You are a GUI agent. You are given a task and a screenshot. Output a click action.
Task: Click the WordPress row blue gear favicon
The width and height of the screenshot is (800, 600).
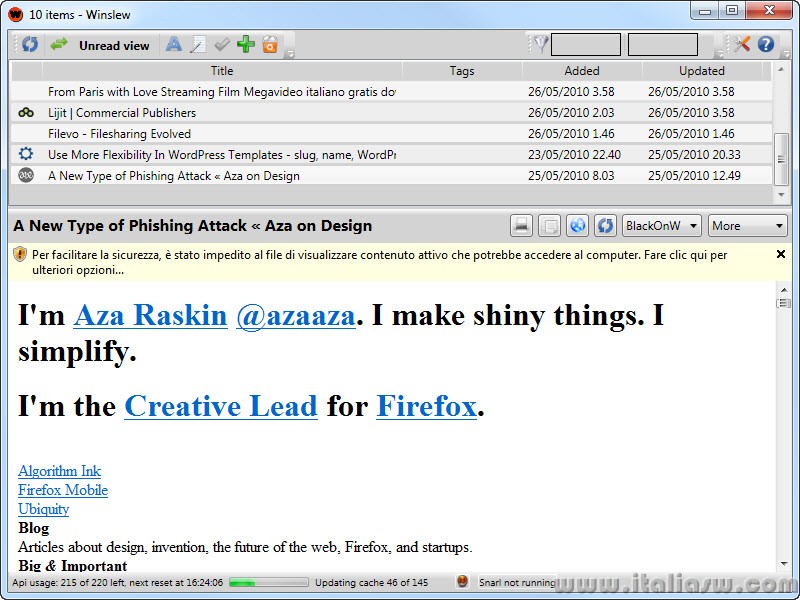26,154
